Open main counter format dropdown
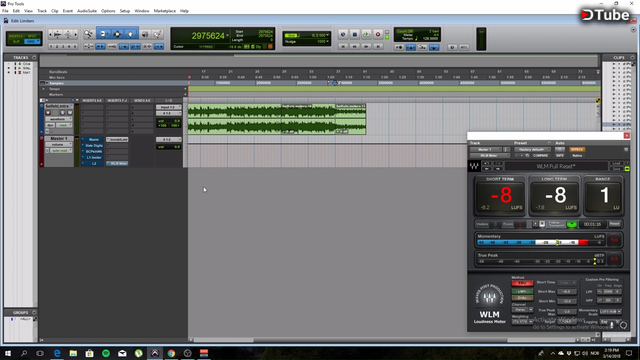The width and height of the screenshot is (640, 360). [x=227, y=36]
